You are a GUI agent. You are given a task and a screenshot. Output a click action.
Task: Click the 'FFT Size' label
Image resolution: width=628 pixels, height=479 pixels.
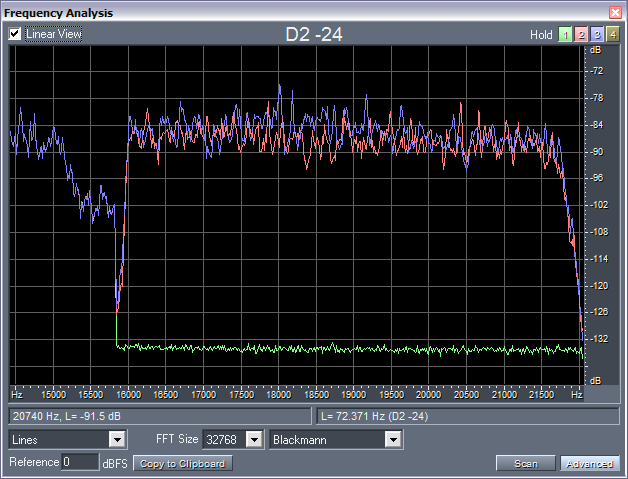pyautogui.click(x=177, y=439)
